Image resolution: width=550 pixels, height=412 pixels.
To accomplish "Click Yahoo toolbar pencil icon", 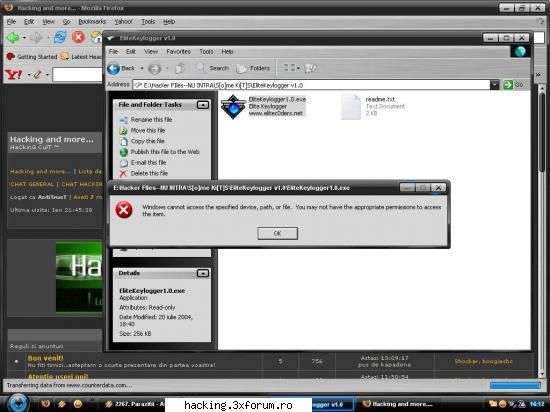I will point(38,74).
